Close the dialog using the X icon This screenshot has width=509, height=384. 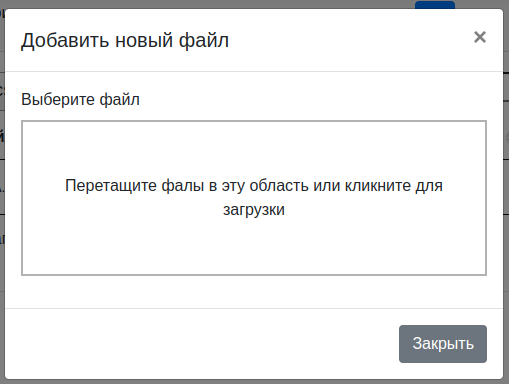click(x=480, y=37)
